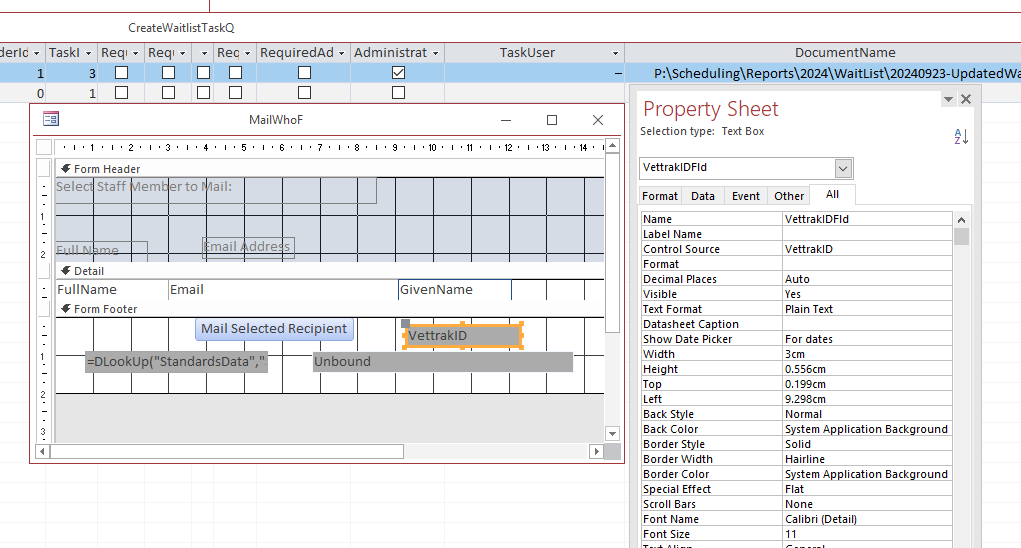
Task: Select the DLookUp StandardsData text box
Action: coord(176,362)
